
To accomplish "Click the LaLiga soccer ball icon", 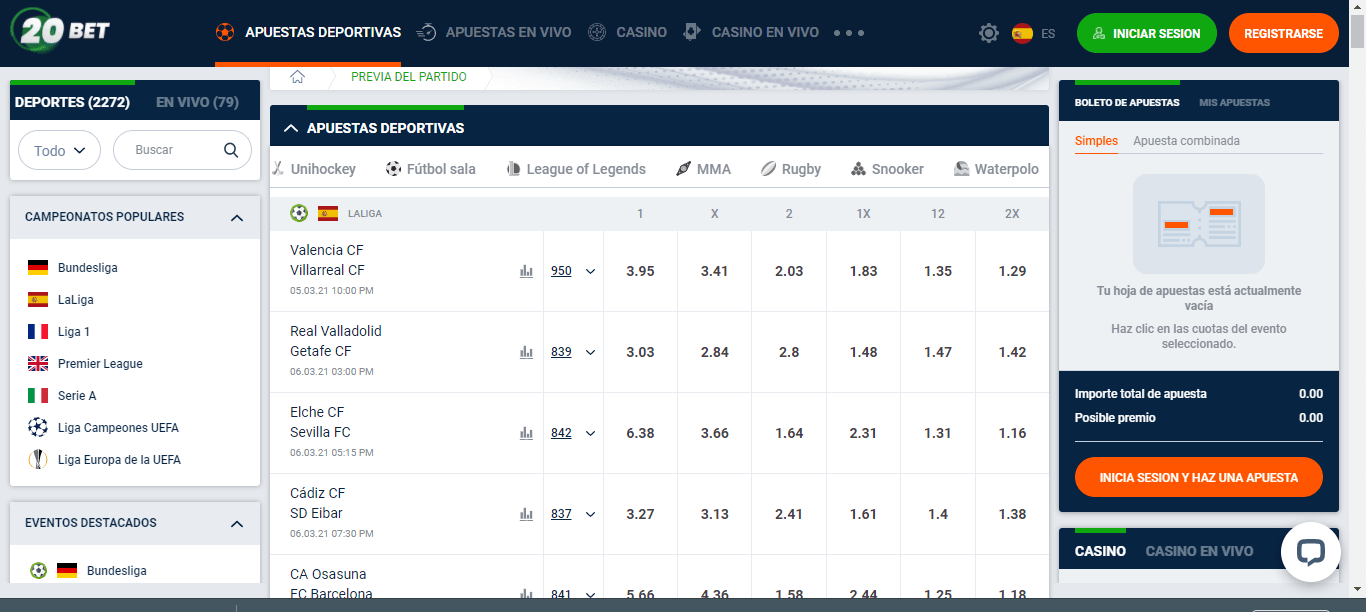I will click(x=299, y=213).
